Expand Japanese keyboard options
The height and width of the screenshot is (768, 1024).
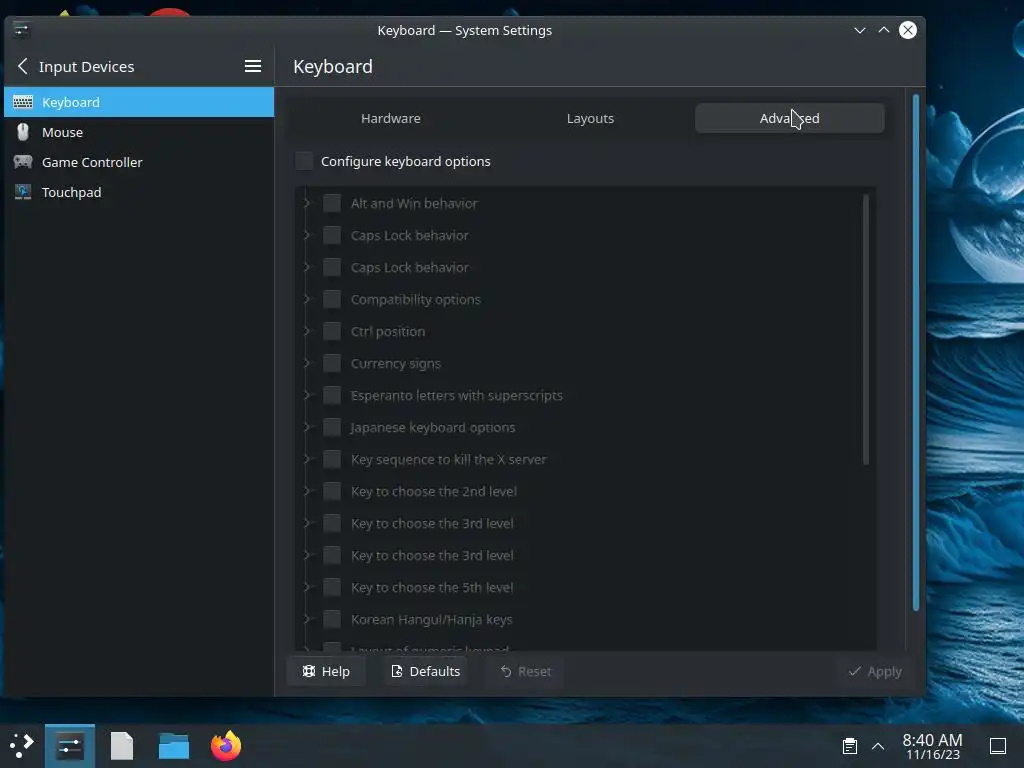pos(307,427)
